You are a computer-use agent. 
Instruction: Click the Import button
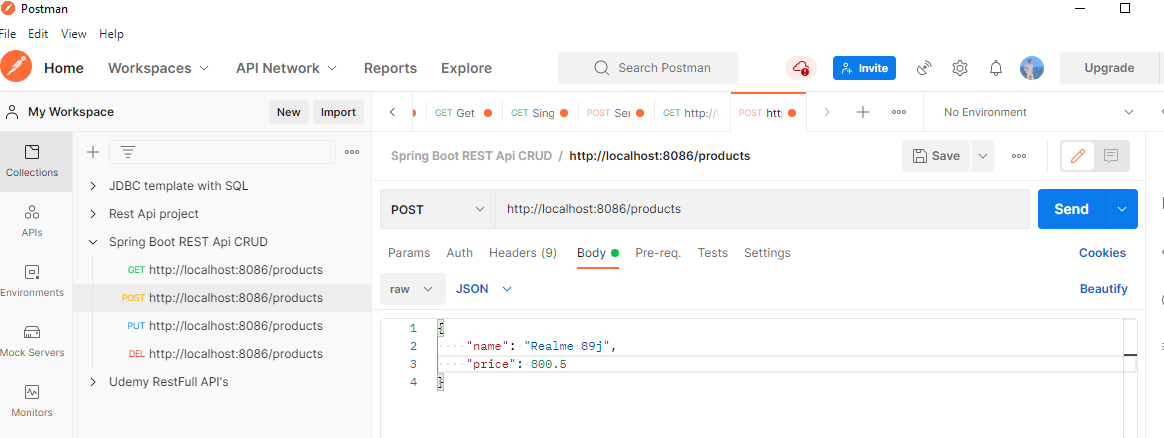point(339,112)
